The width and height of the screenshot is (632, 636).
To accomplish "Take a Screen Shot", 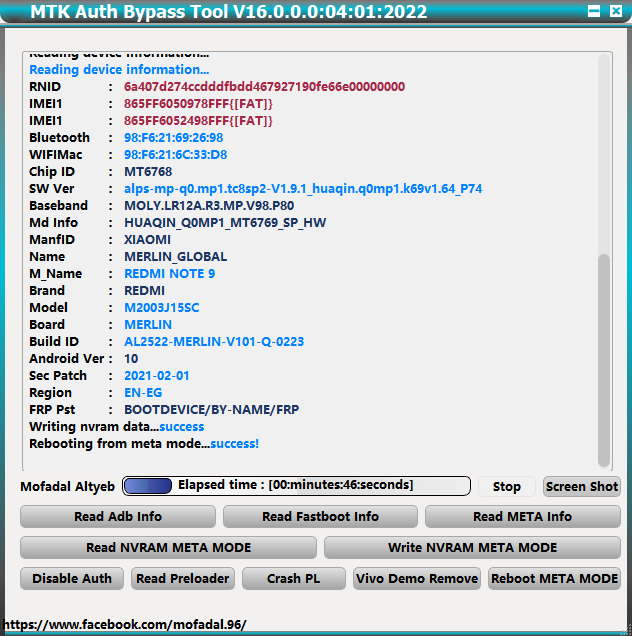I will tap(582, 486).
